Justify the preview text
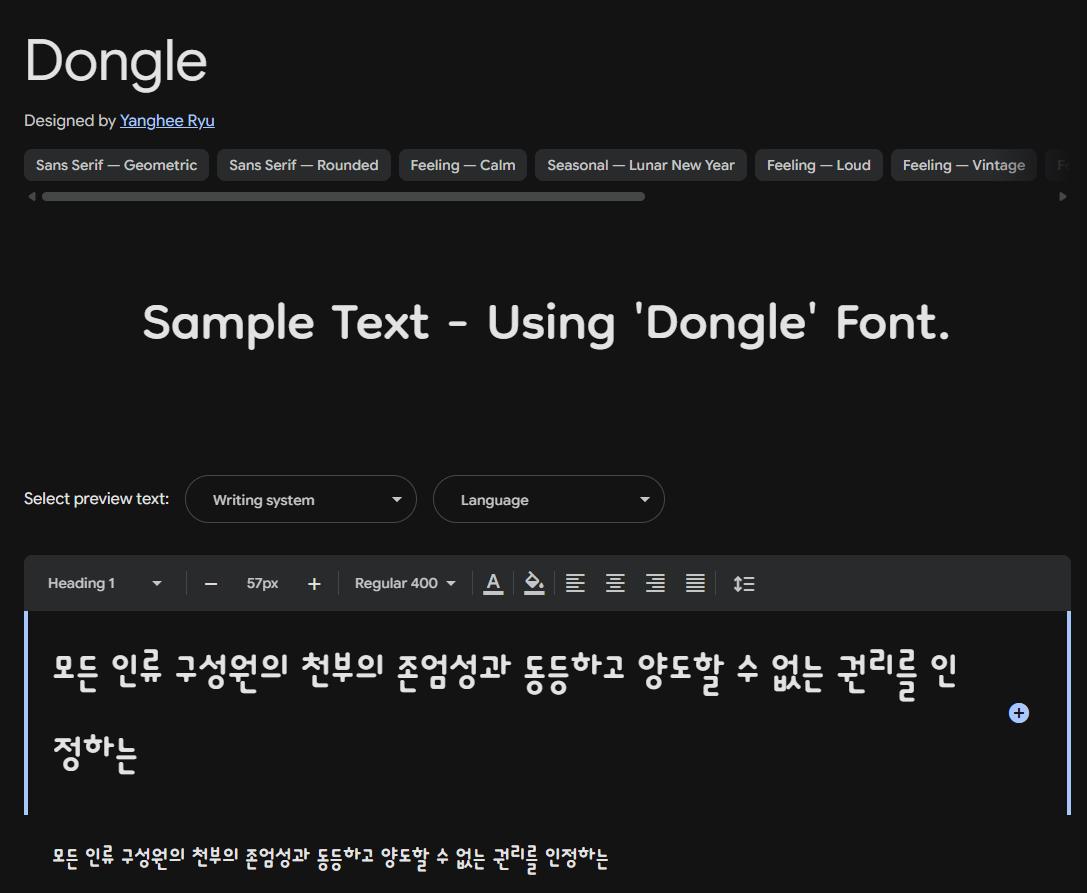Image resolution: width=1087 pixels, height=893 pixels. [x=695, y=583]
